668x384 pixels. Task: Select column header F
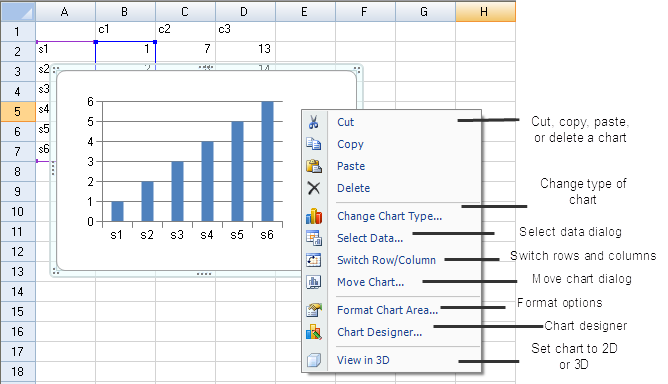coord(366,12)
